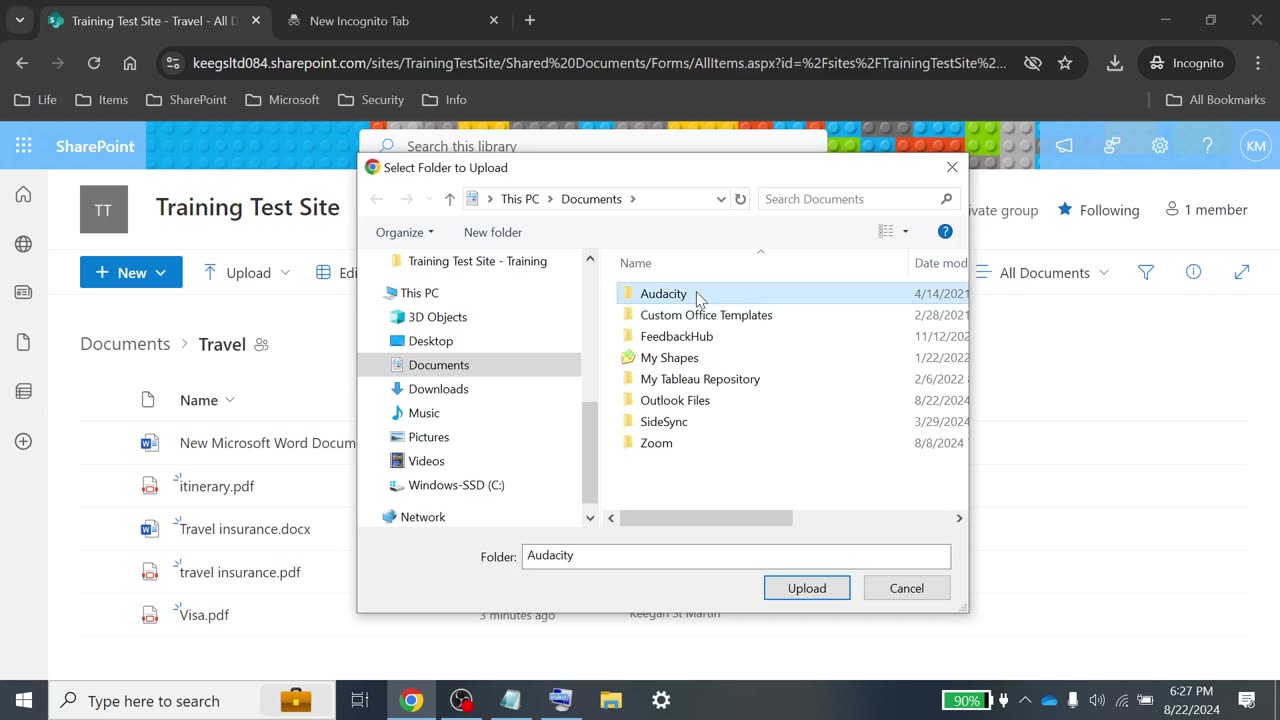Click the Create plus icon in left rail
Screen dimensions: 1280x720
pos(24,441)
